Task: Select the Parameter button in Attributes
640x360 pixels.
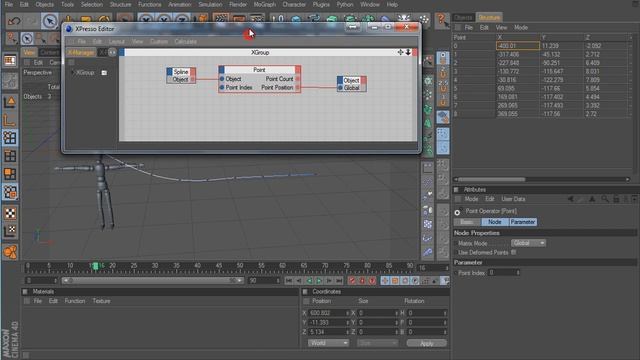Action: tap(522, 222)
